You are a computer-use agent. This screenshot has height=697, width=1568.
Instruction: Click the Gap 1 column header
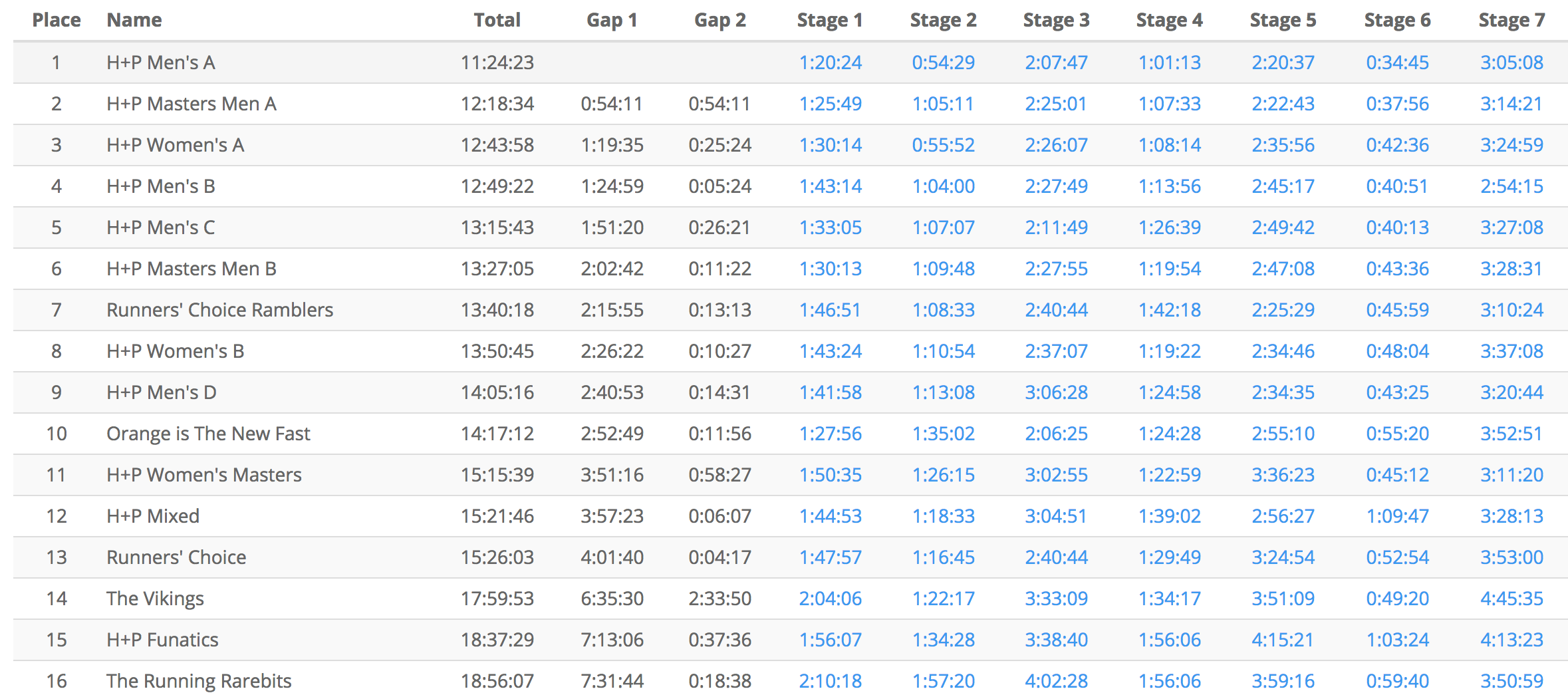click(x=612, y=20)
